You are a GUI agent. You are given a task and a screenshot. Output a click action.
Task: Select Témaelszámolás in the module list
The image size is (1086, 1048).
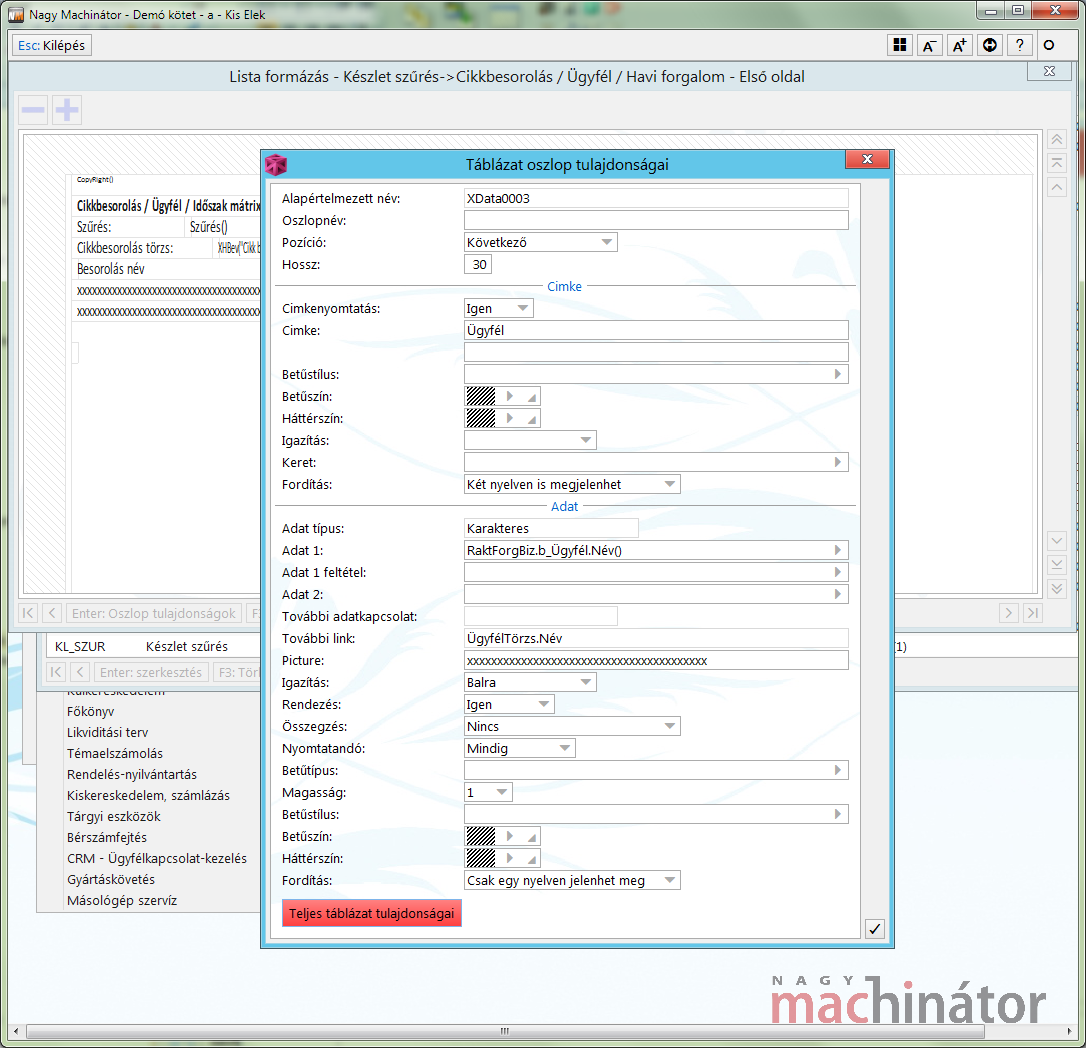pos(115,753)
